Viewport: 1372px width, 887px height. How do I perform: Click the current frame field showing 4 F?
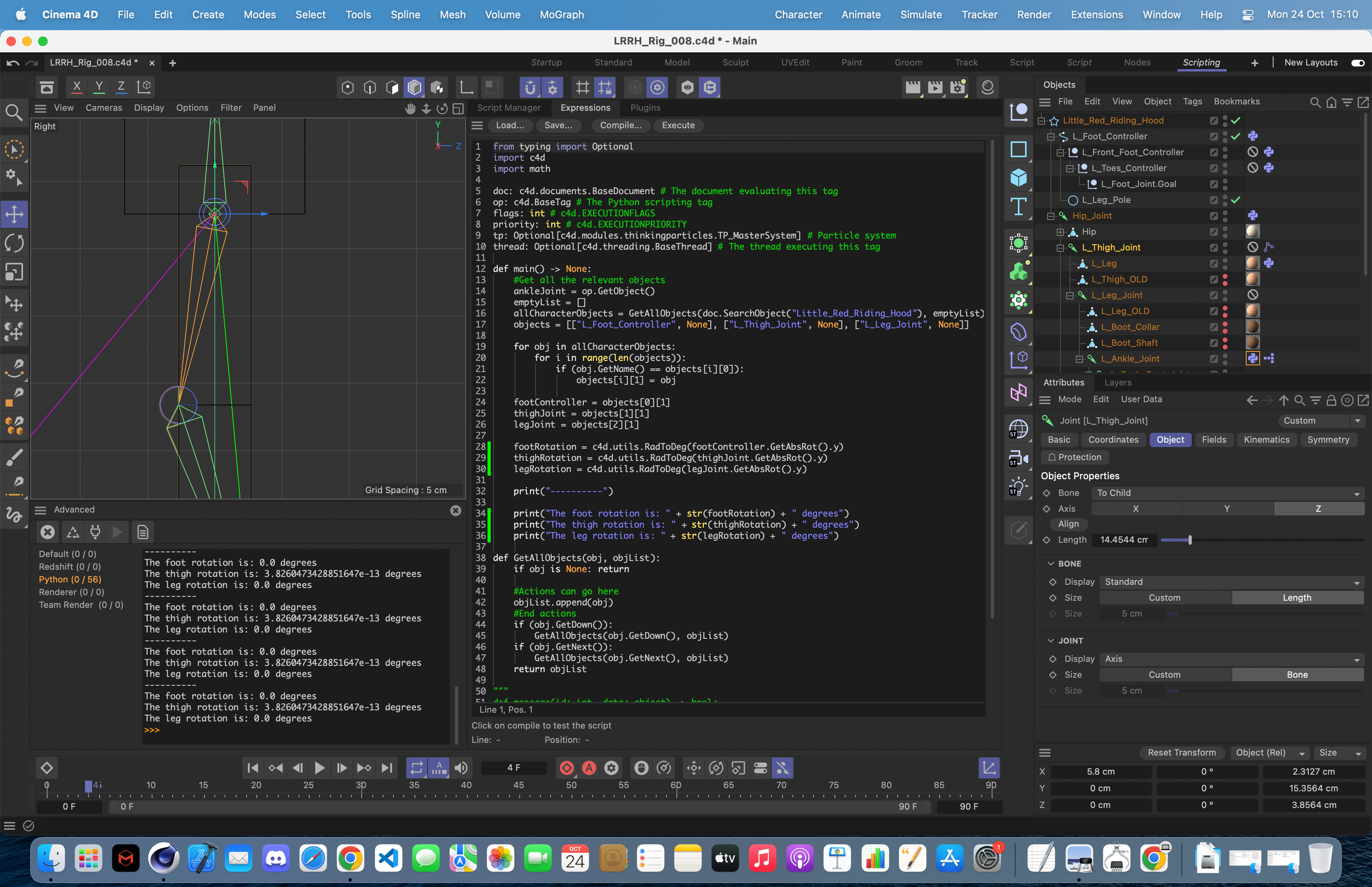[x=514, y=768]
